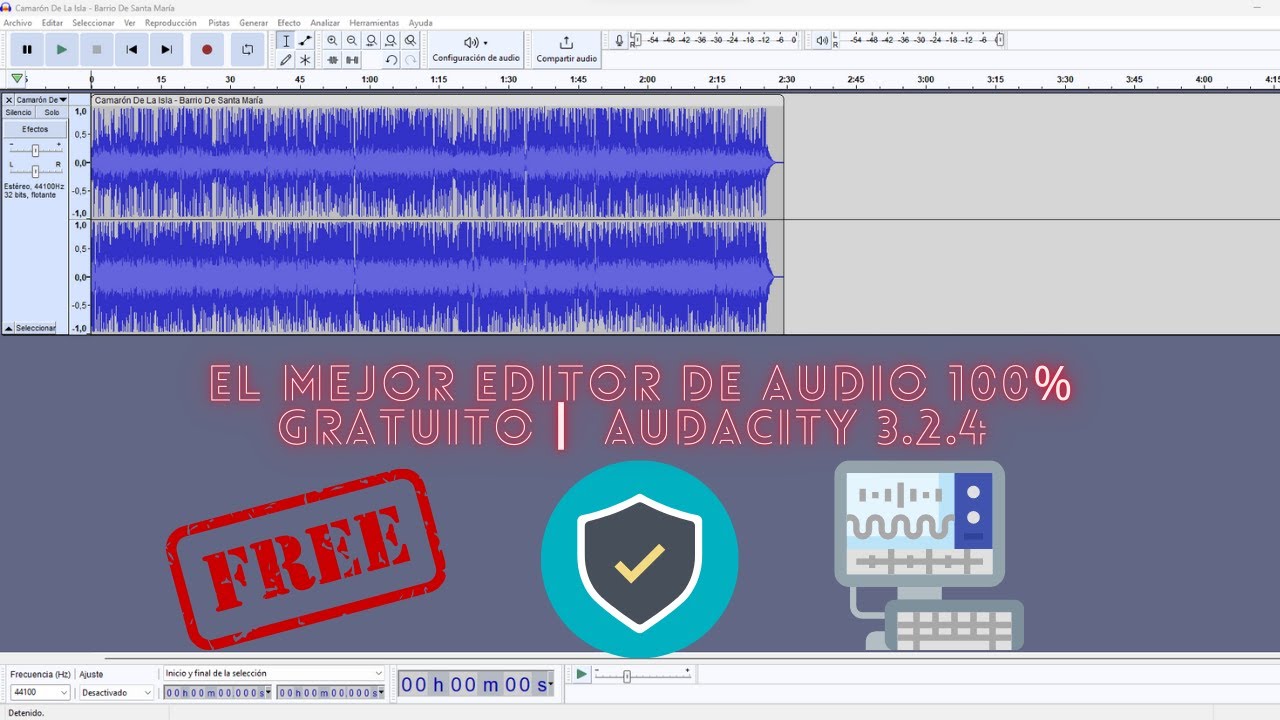Image resolution: width=1280 pixels, height=720 pixels.
Task: Silence the audio selection icon
Action: (352, 60)
